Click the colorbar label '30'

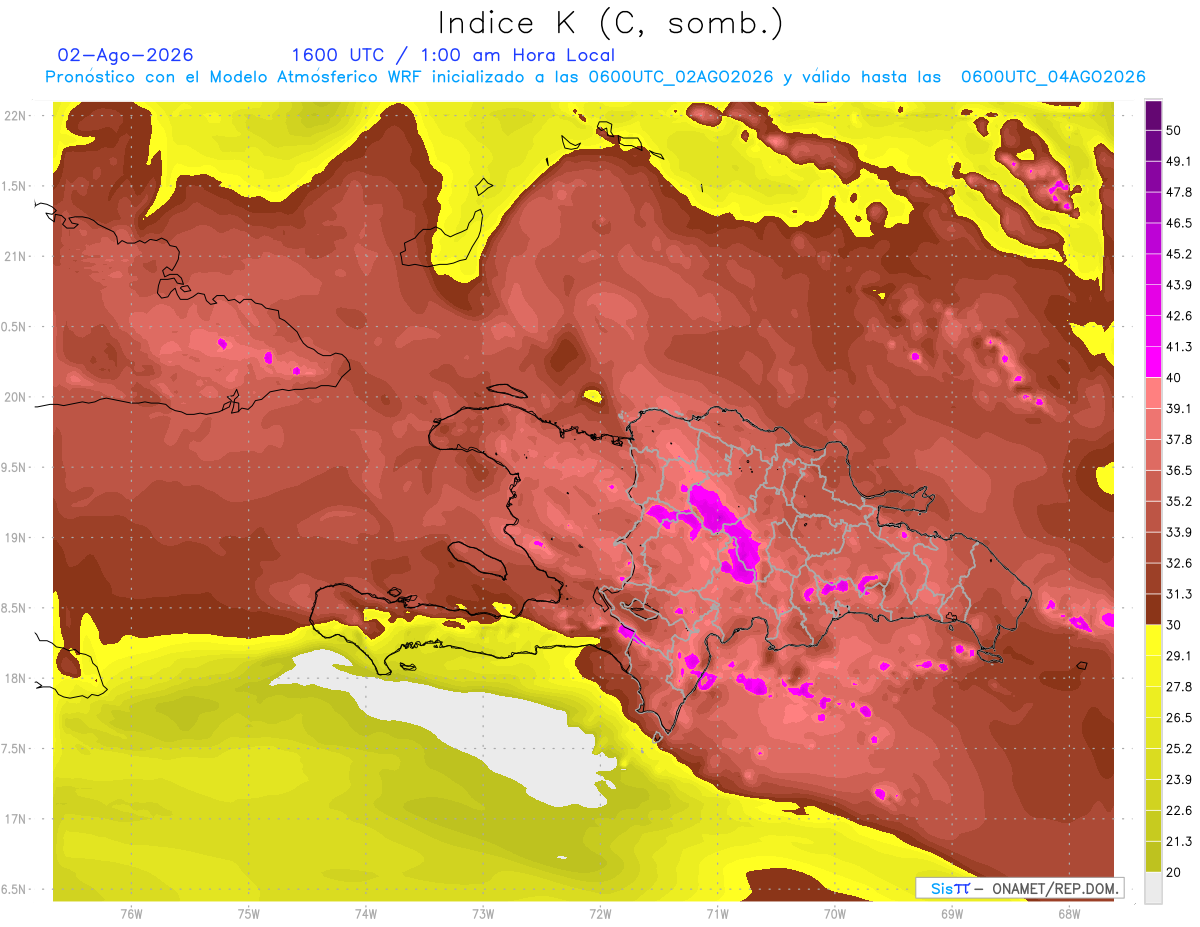(1175, 625)
